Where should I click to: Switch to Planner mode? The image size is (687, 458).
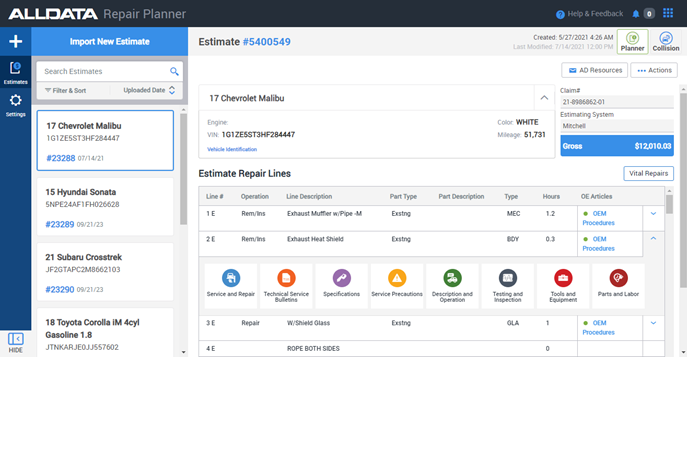point(632,41)
